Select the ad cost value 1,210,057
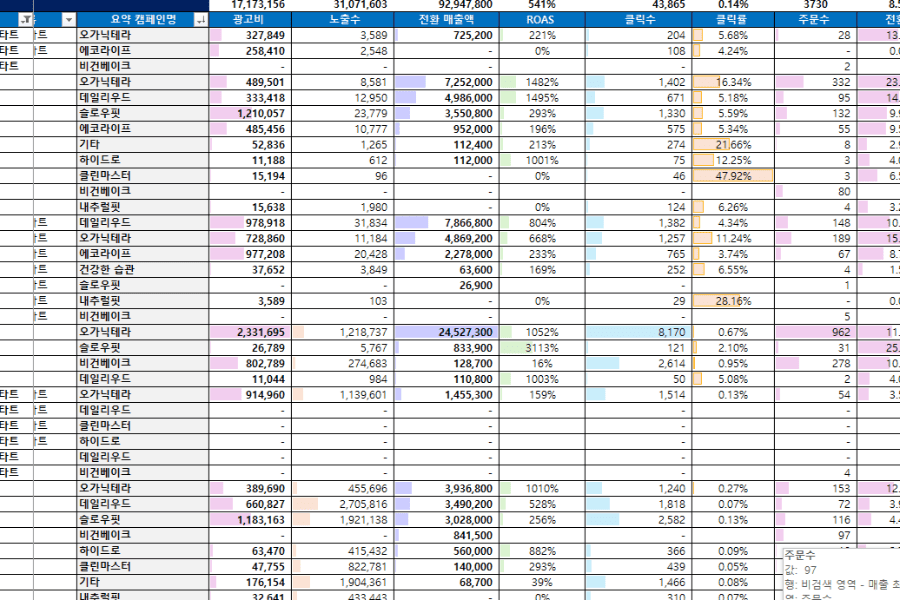 click(x=250, y=113)
